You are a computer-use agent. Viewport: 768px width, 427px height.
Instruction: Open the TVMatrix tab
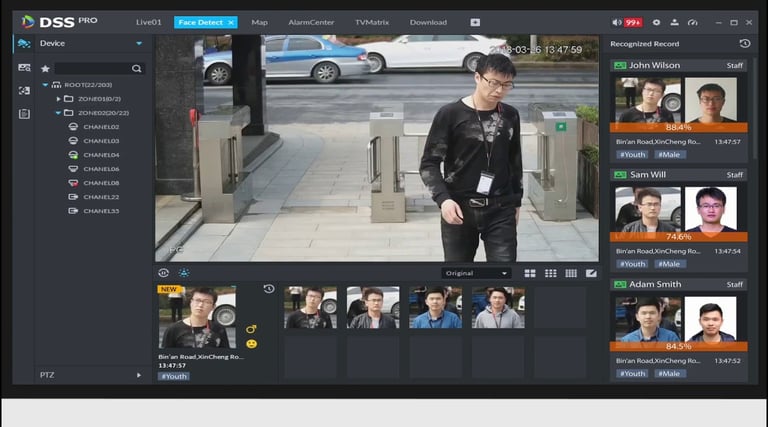372,23
